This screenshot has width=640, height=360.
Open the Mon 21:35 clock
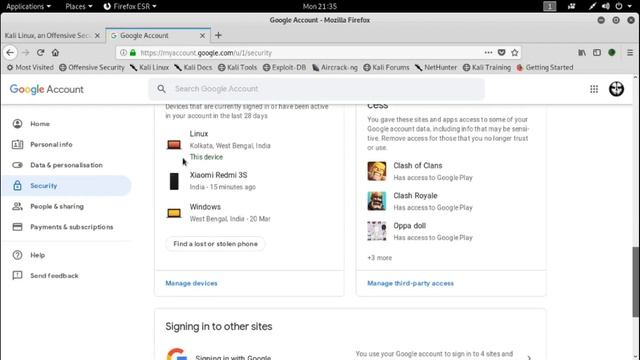coord(320,6)
